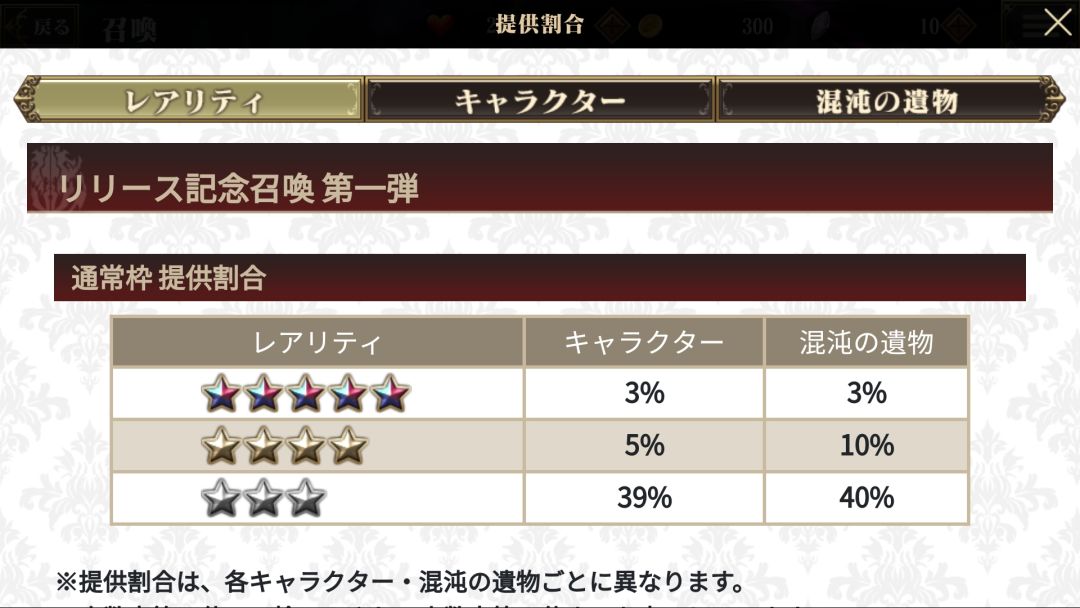Switch to the キャラクター tab
1080x608 pixels.
point(540,100)
